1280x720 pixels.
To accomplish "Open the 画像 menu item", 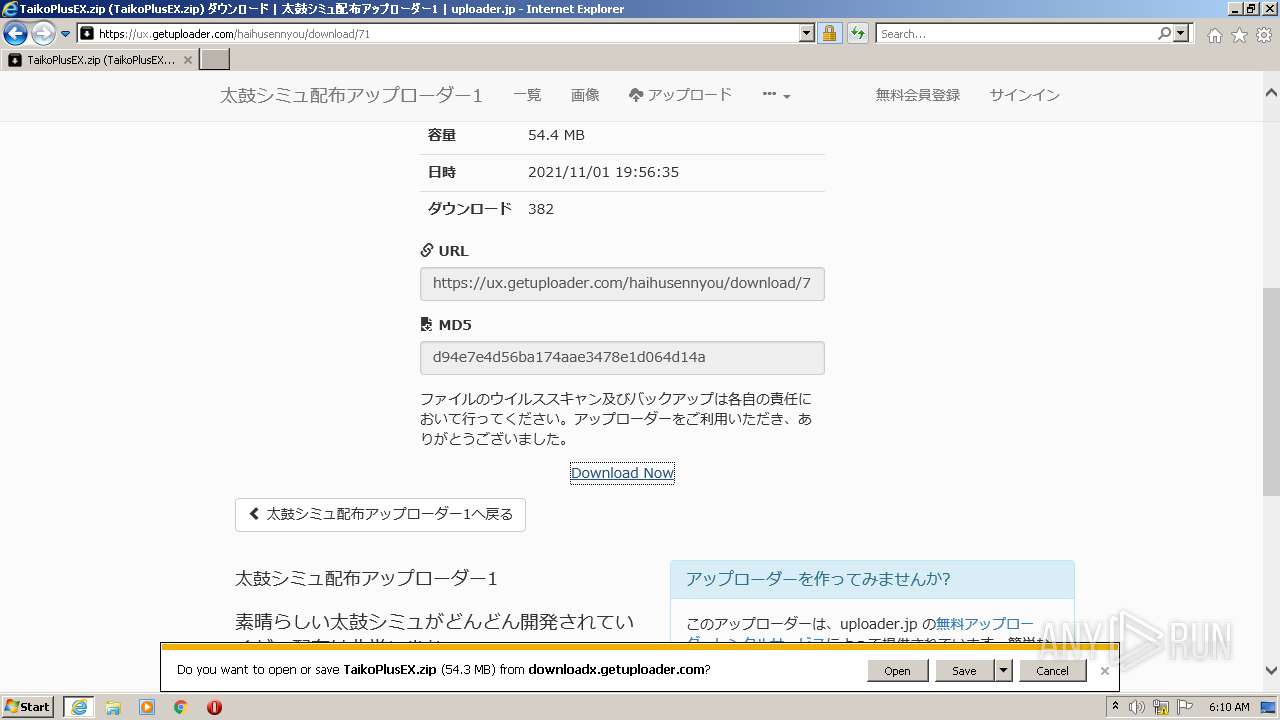I will click(x=585, y=95).
